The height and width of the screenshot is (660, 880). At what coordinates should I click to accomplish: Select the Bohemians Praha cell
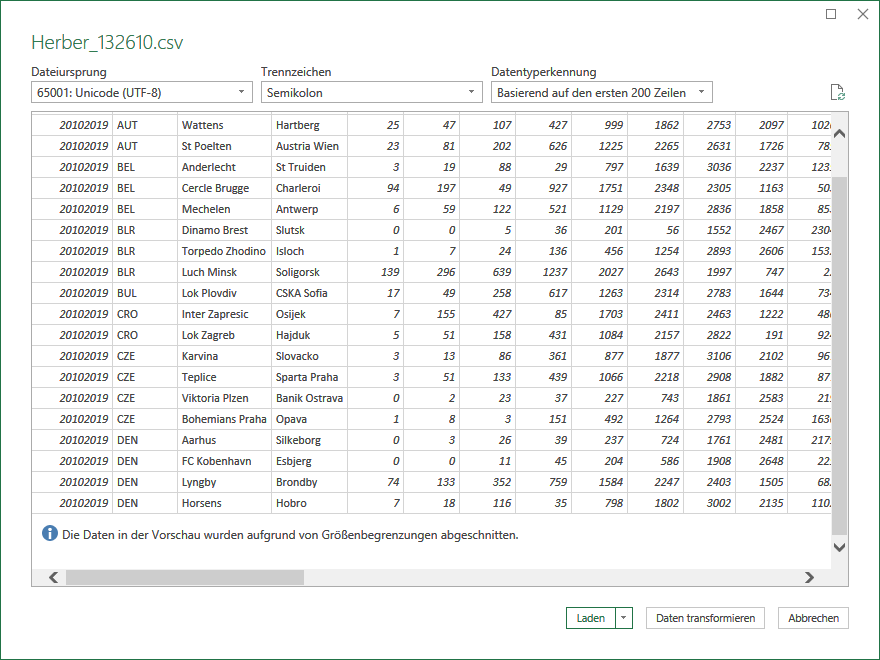(224, 419)
